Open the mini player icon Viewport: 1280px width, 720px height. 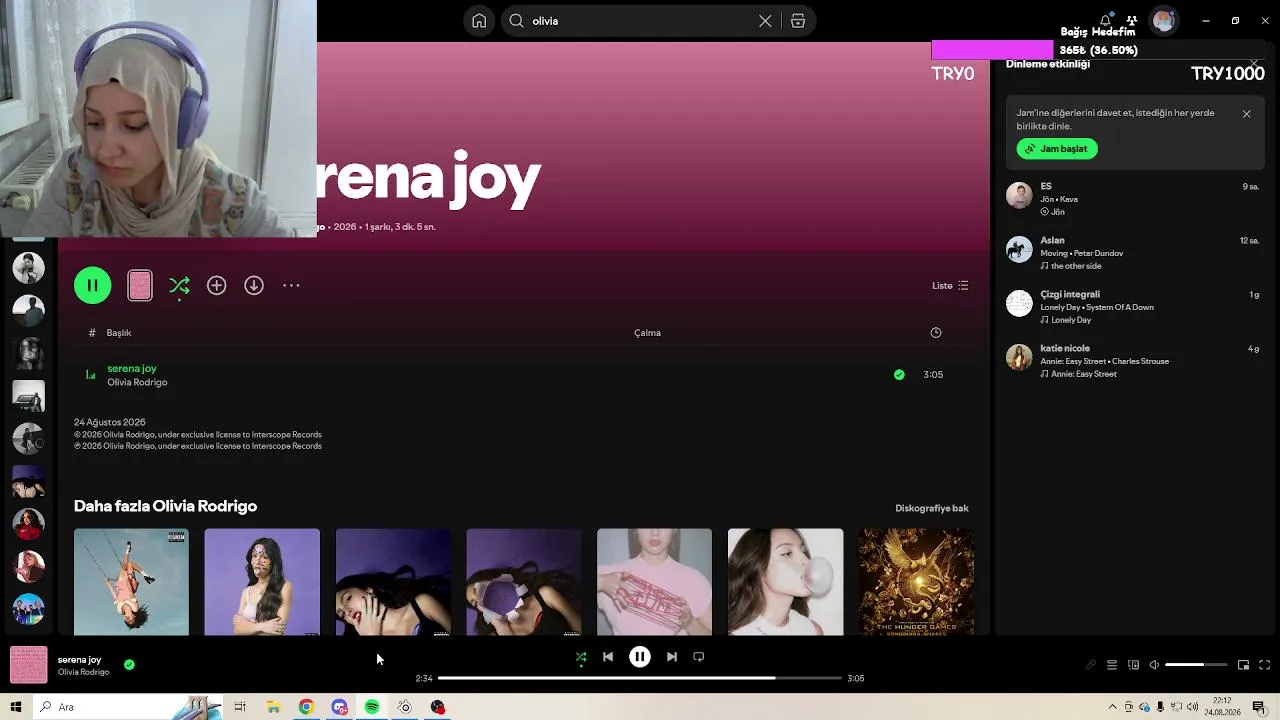coord(1243,665)
